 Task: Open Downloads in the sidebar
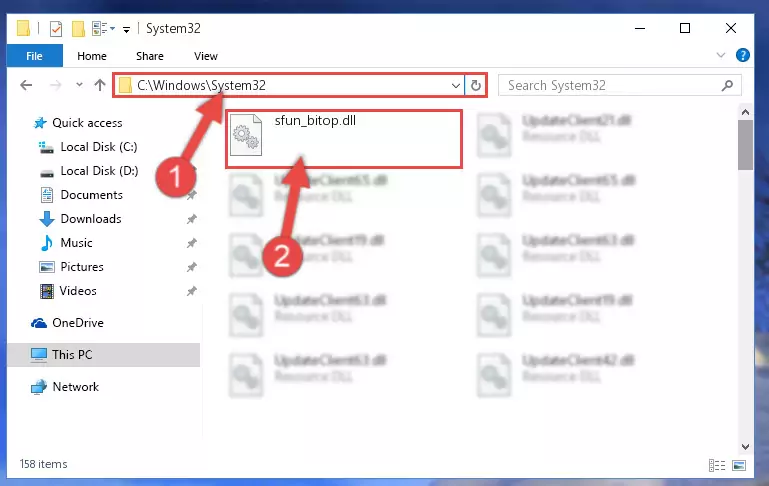(91, 219)
